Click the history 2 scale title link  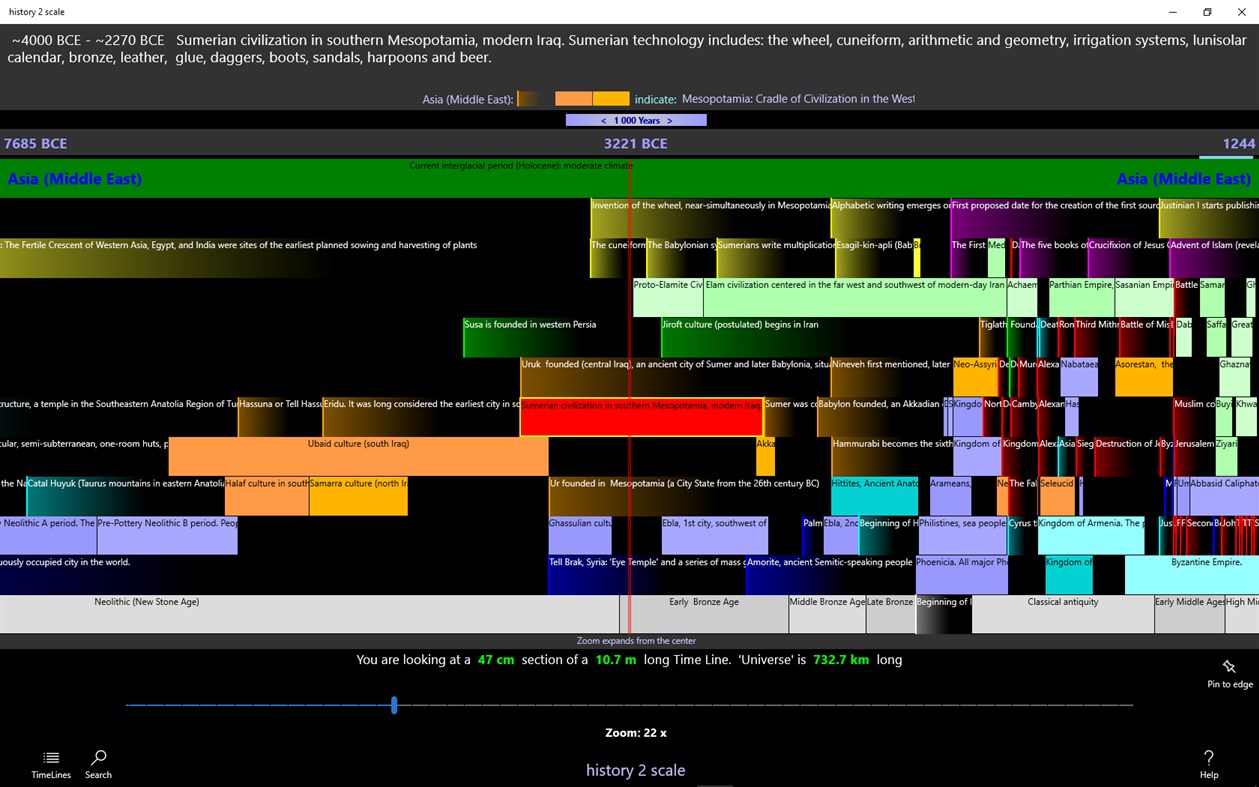636,770
